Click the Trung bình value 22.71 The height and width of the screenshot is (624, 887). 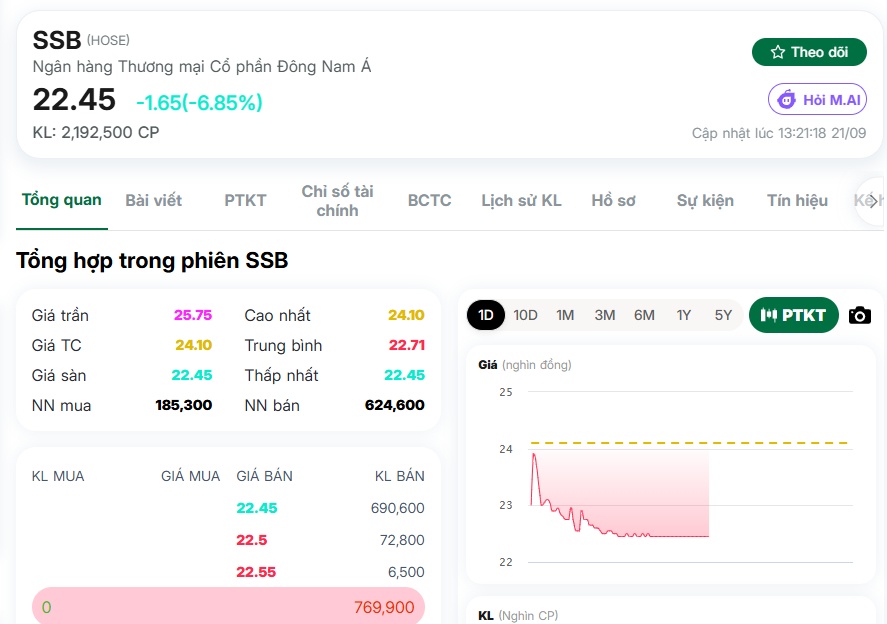point(407,345)
